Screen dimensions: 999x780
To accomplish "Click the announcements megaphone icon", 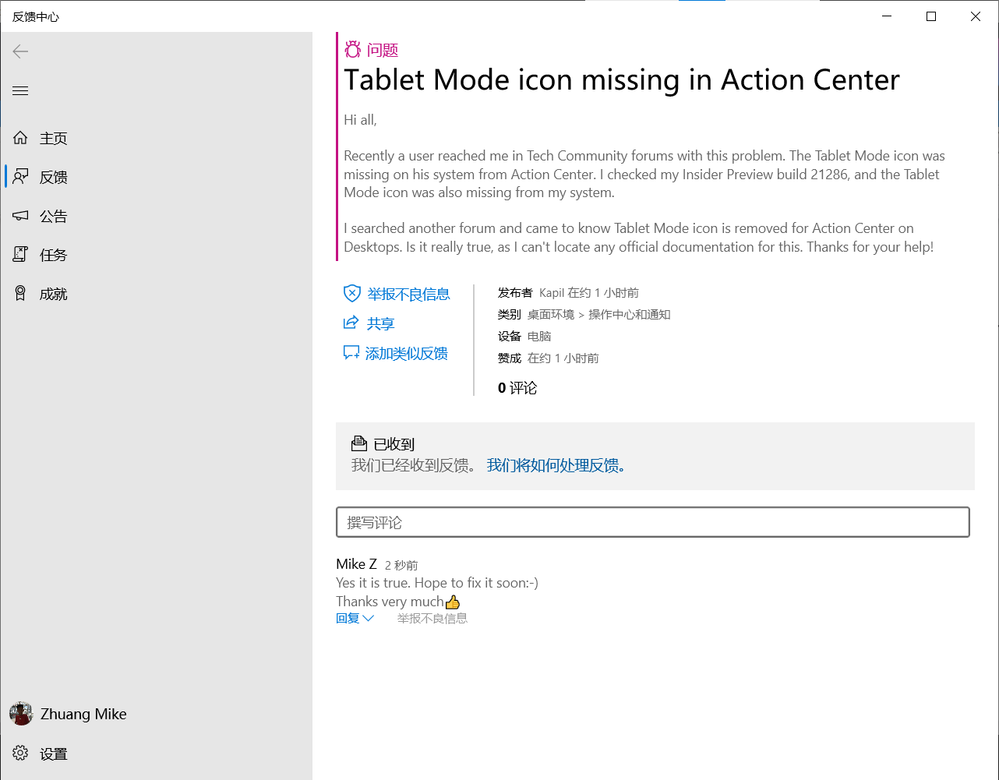I will [x=20, y=216].
